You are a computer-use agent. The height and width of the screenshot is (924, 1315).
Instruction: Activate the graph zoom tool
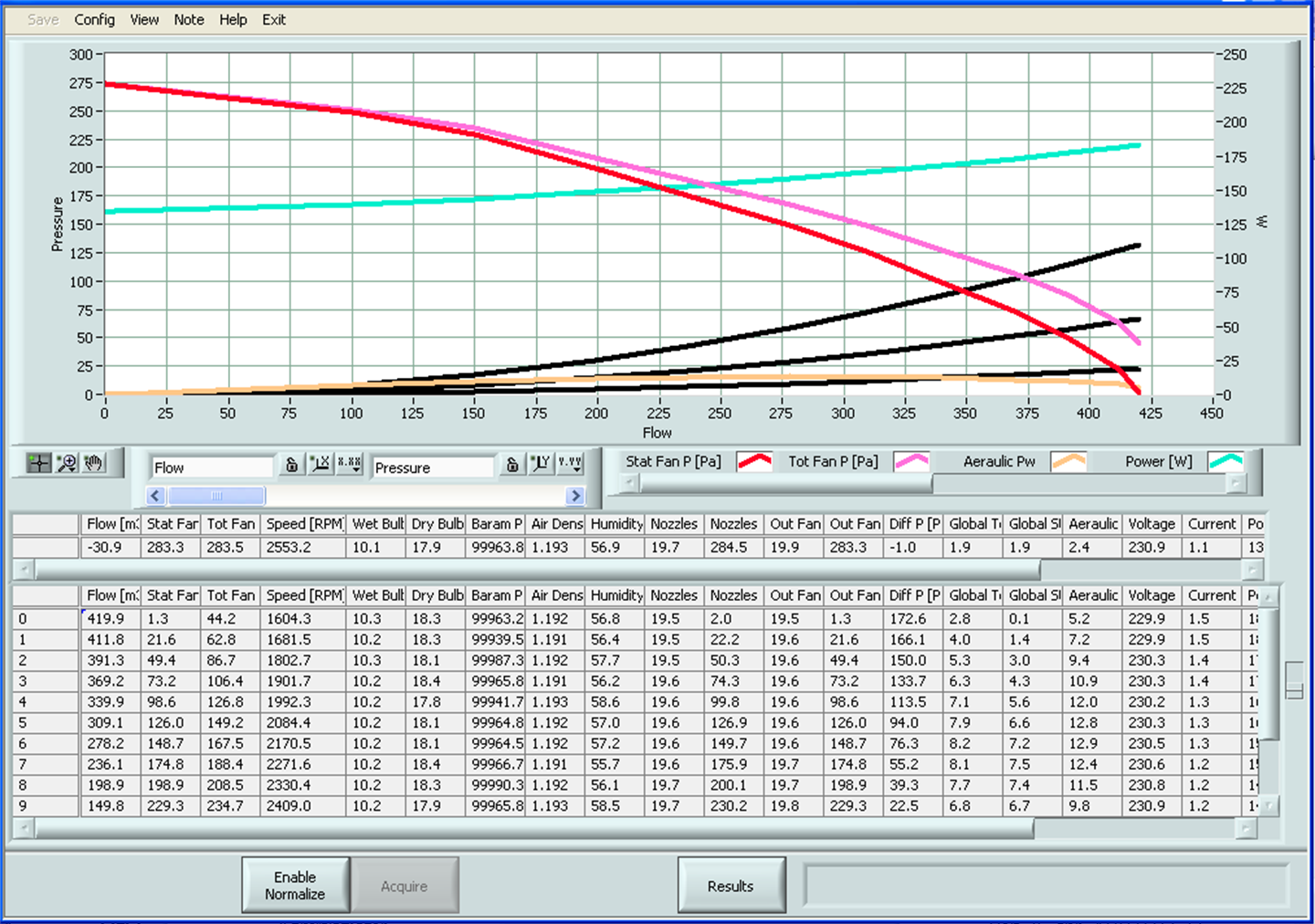tap(66, 463)
